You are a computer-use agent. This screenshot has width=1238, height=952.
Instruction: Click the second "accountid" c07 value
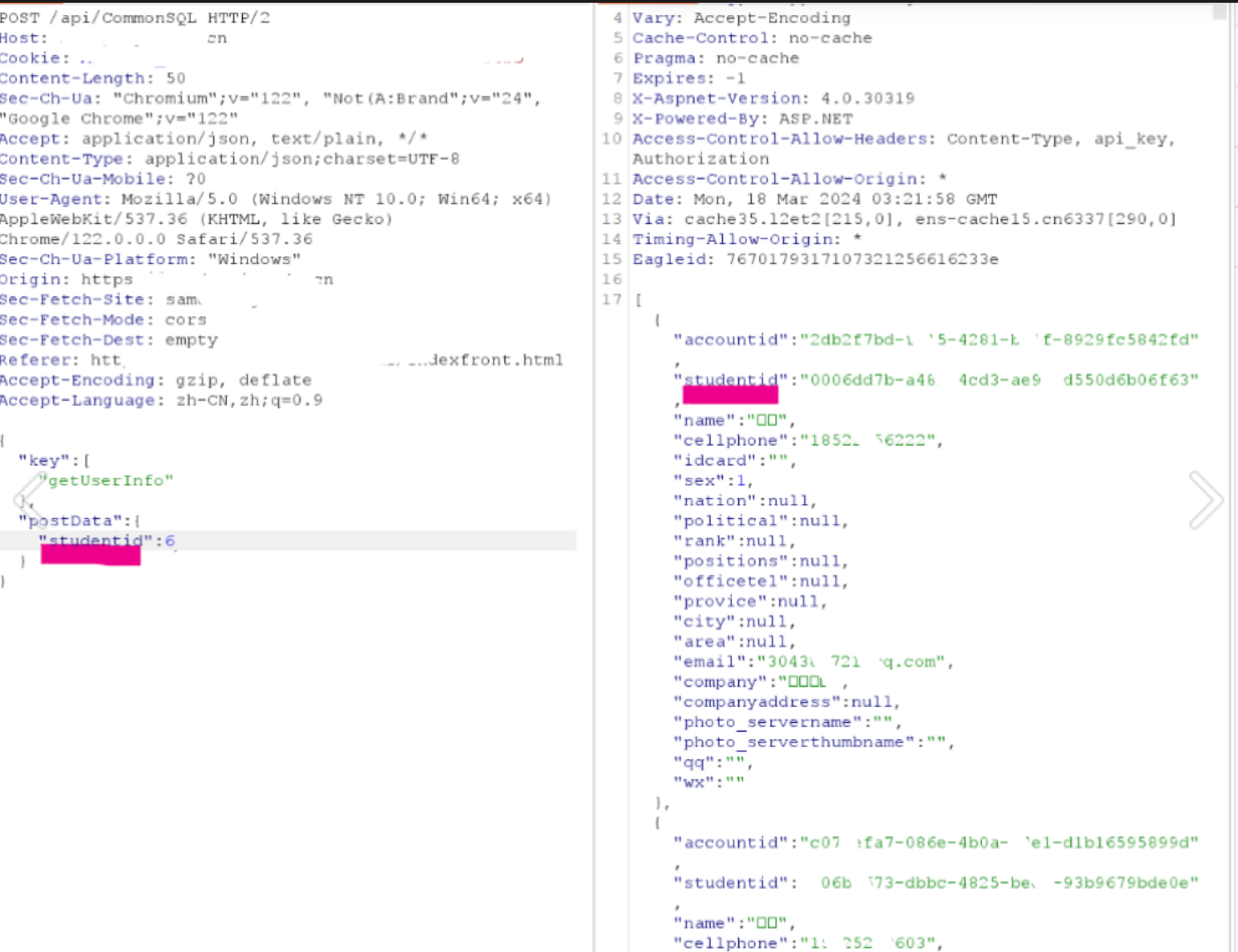[x=999, y=843]
